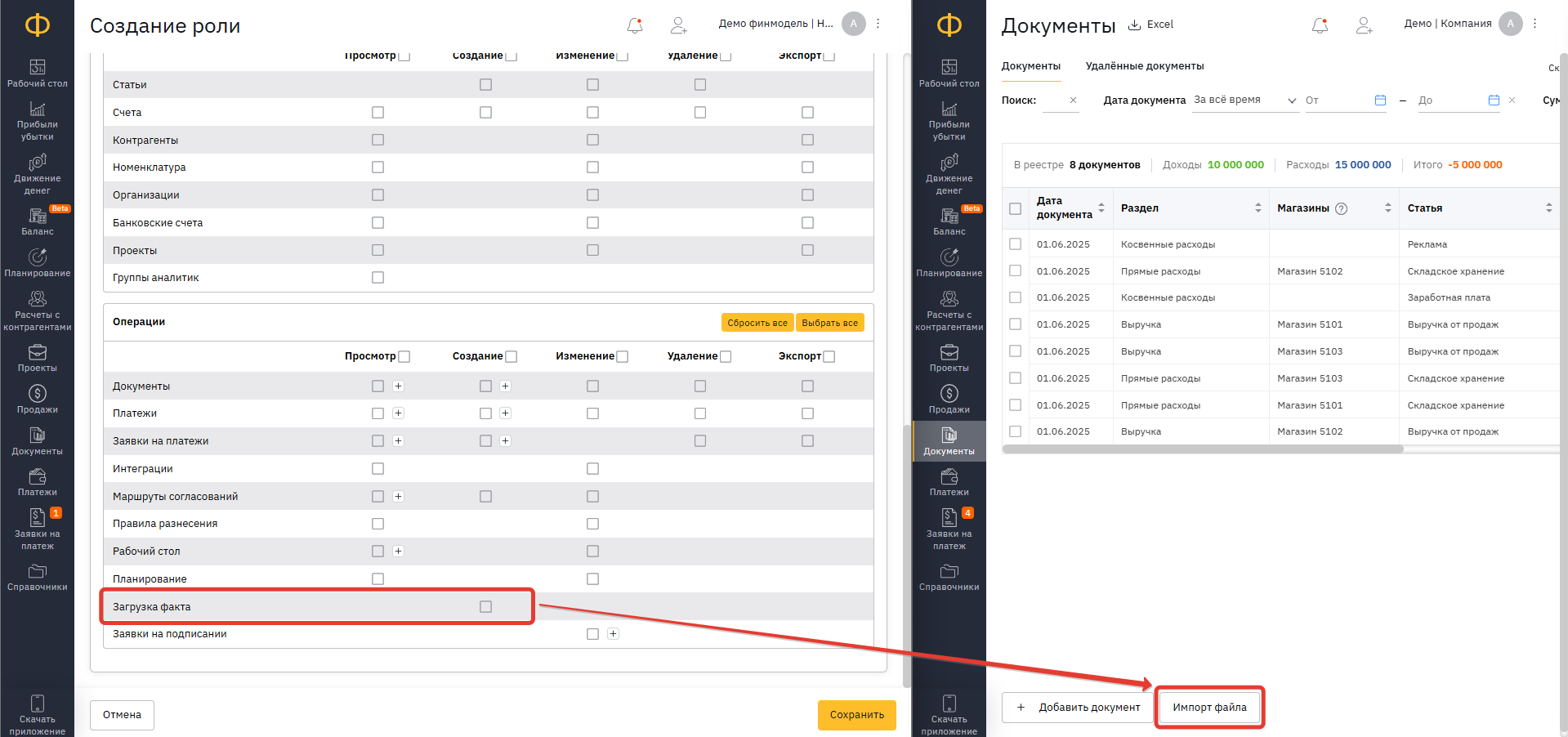Open Прибыли убытки in left sidebar
This screenshot has width=1568, height=737.
(x=37, y=120)
